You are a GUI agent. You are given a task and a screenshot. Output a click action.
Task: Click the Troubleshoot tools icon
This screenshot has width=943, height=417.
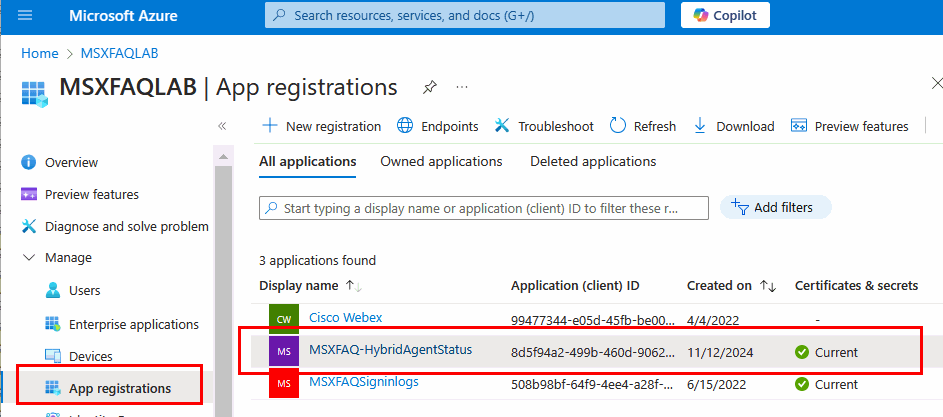pyautogui.click(x=502, y=126)
